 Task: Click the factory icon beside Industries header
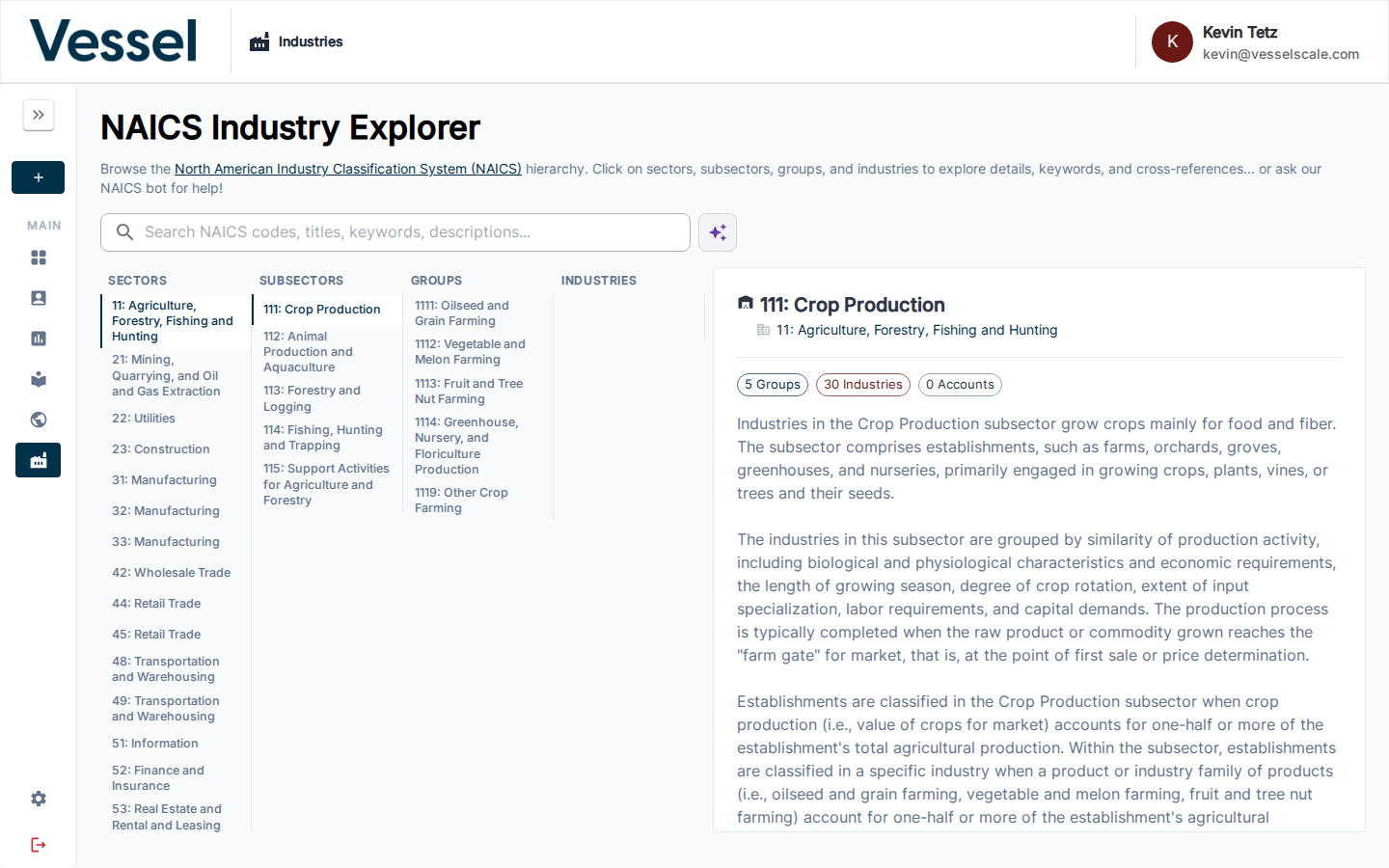(259, 41)
